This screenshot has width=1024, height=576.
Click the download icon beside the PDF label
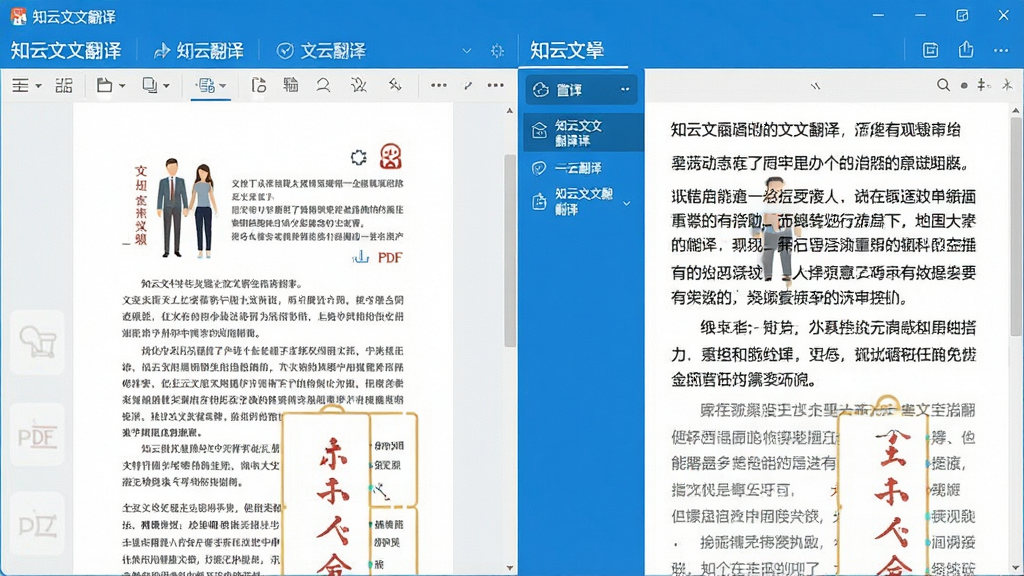[x=360, y=257]
